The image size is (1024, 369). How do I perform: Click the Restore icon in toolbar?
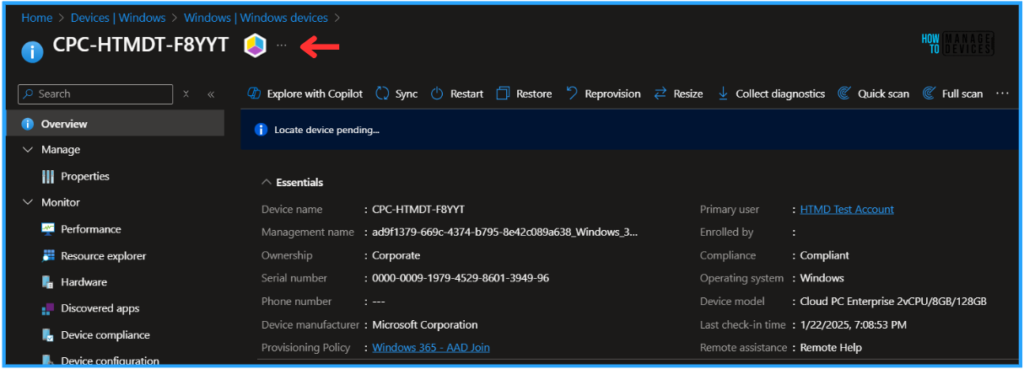click(x=503, y=94)
